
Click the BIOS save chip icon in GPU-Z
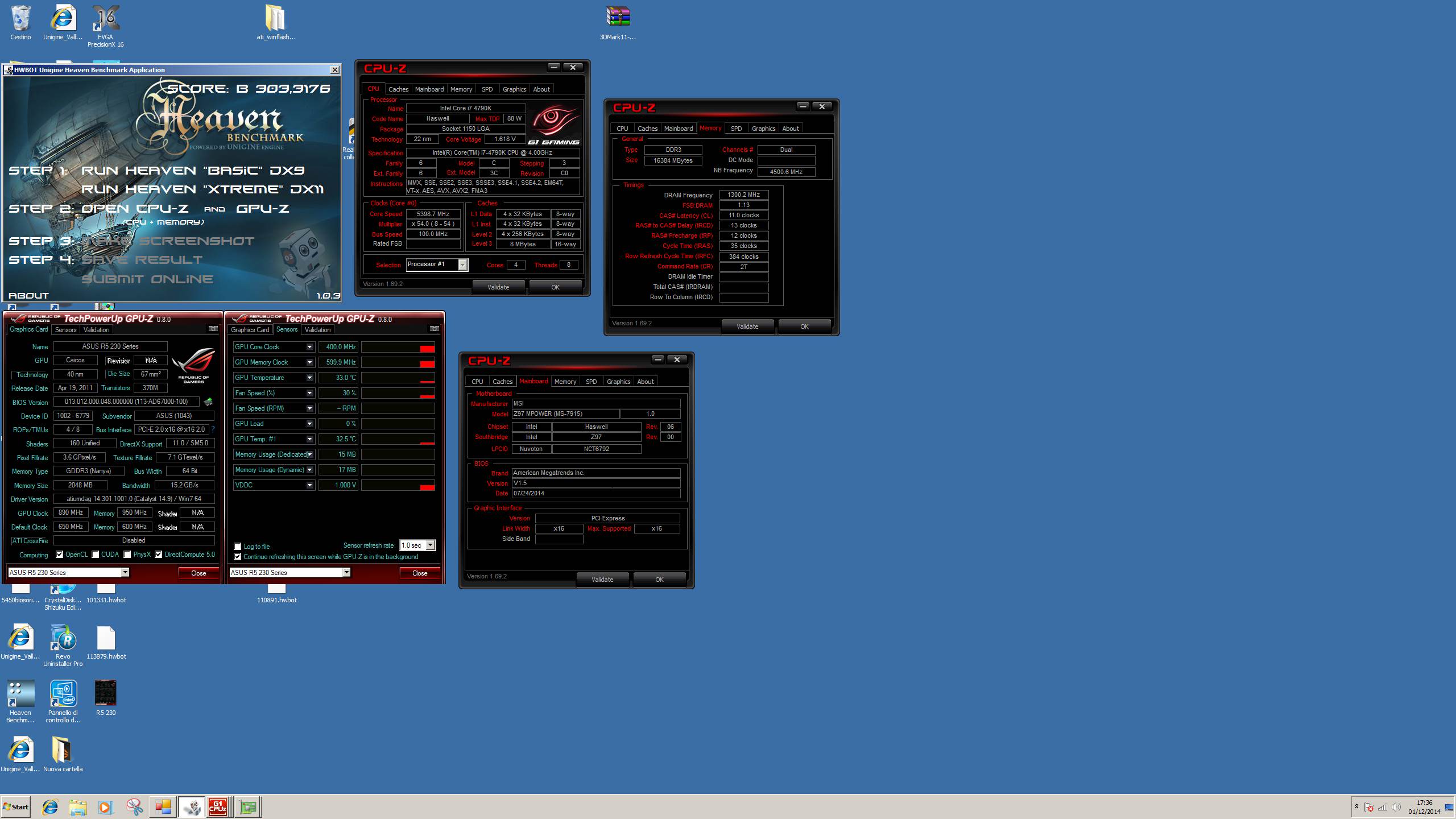[x=208, y=402]
